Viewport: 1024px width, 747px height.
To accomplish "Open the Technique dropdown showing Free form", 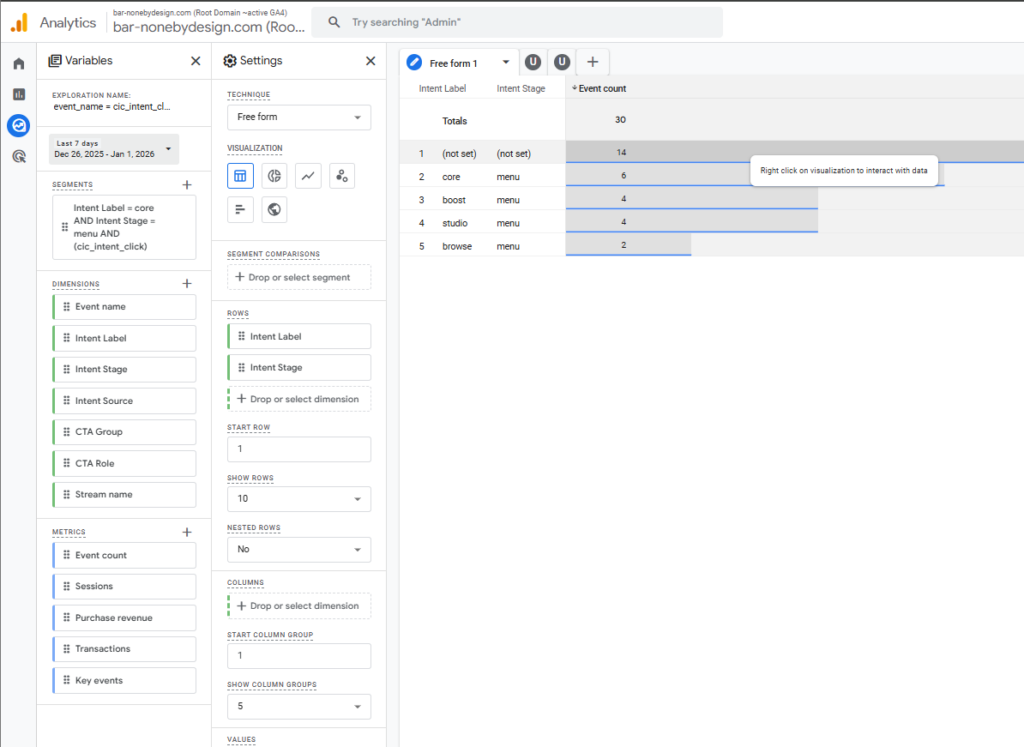I will pyautogui.click(x=298, y=117).
